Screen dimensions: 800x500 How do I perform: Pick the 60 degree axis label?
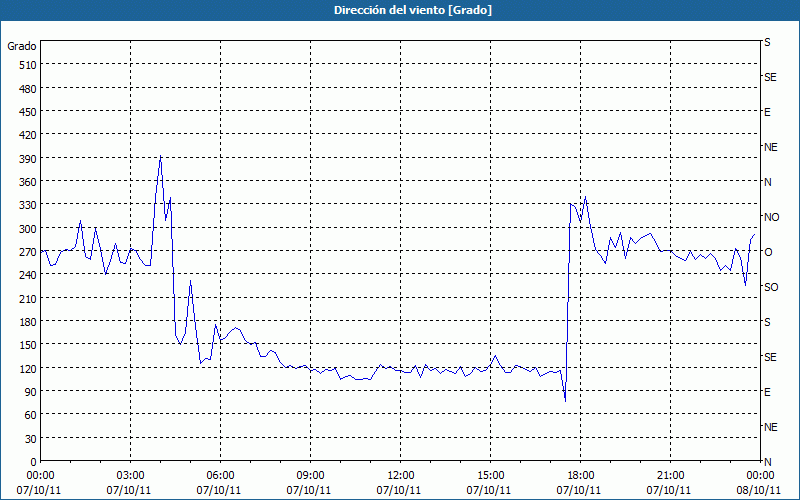click(x=31, y=415)
